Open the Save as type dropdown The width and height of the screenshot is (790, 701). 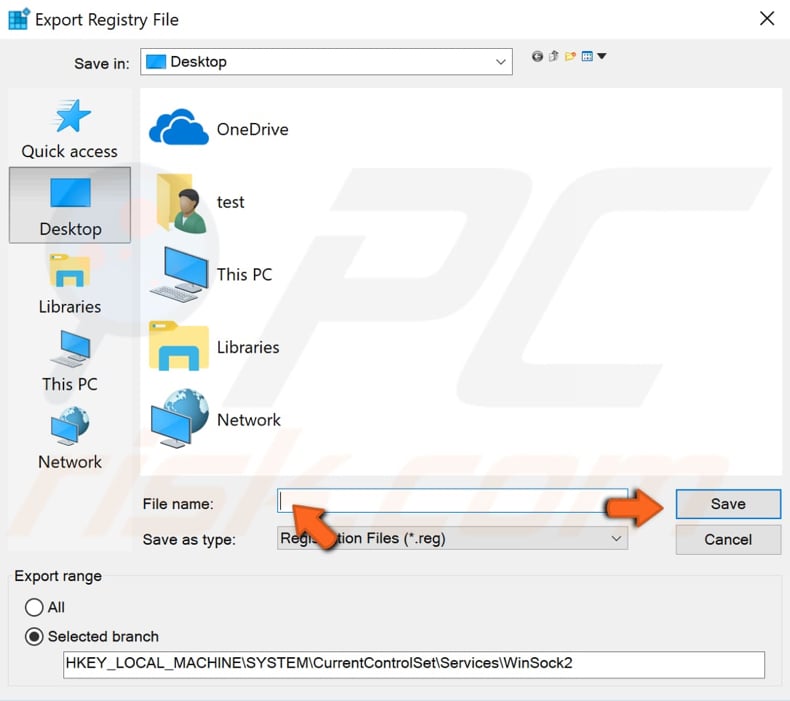click(x=452, y=538)
